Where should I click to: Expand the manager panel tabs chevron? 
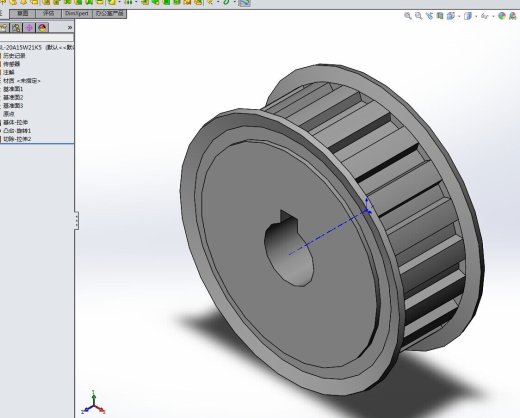(x=70, y=28)
